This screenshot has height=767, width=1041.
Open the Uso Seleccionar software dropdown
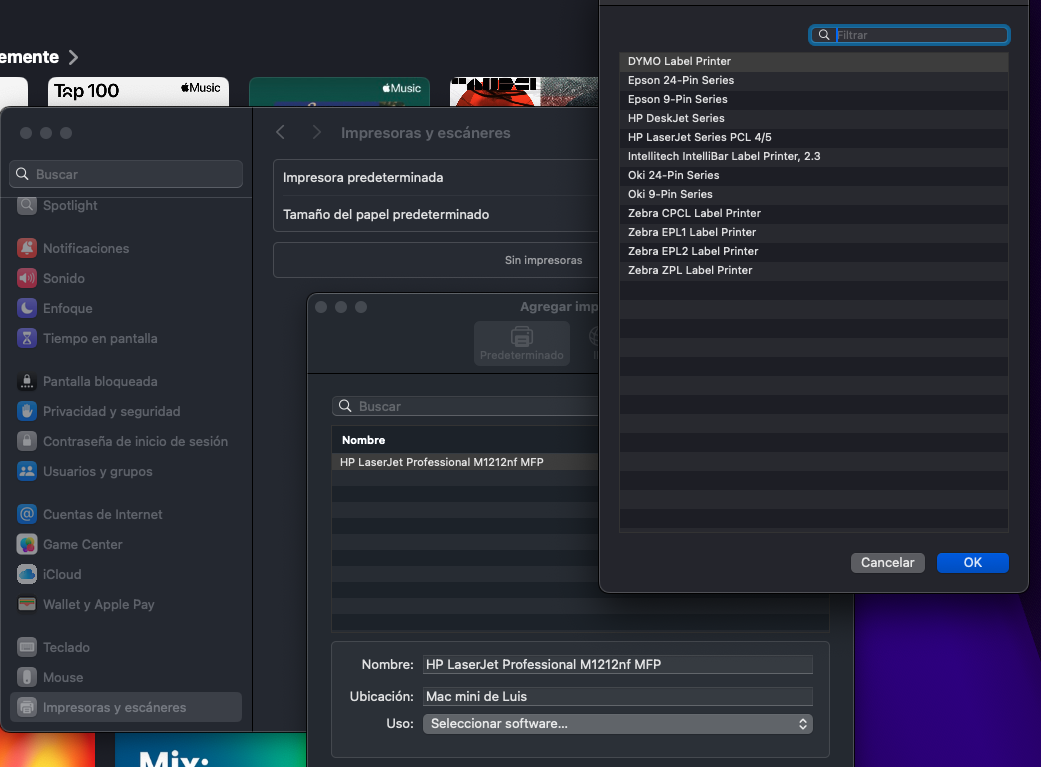[x=617, y=724]
